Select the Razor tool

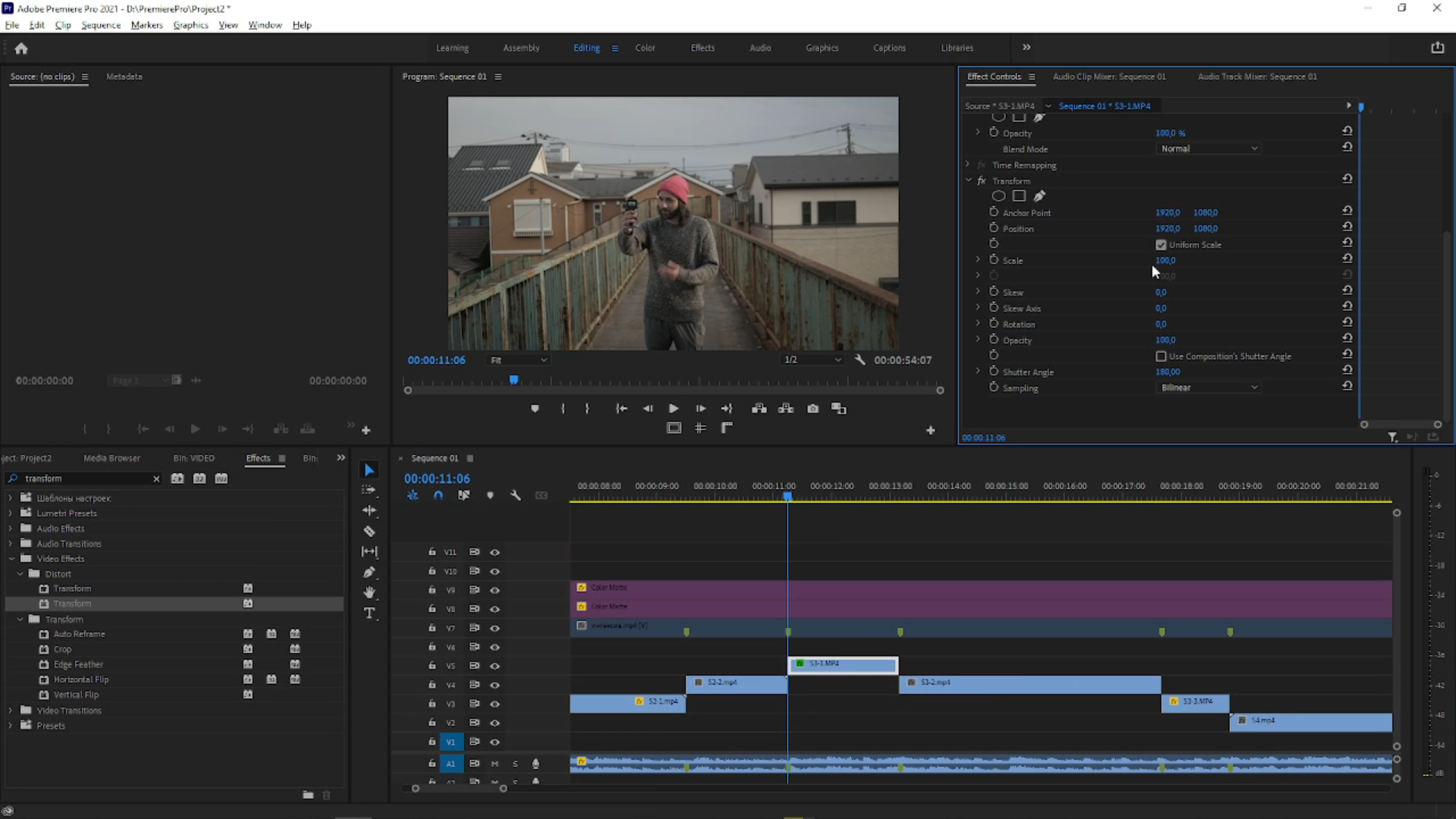369,532
